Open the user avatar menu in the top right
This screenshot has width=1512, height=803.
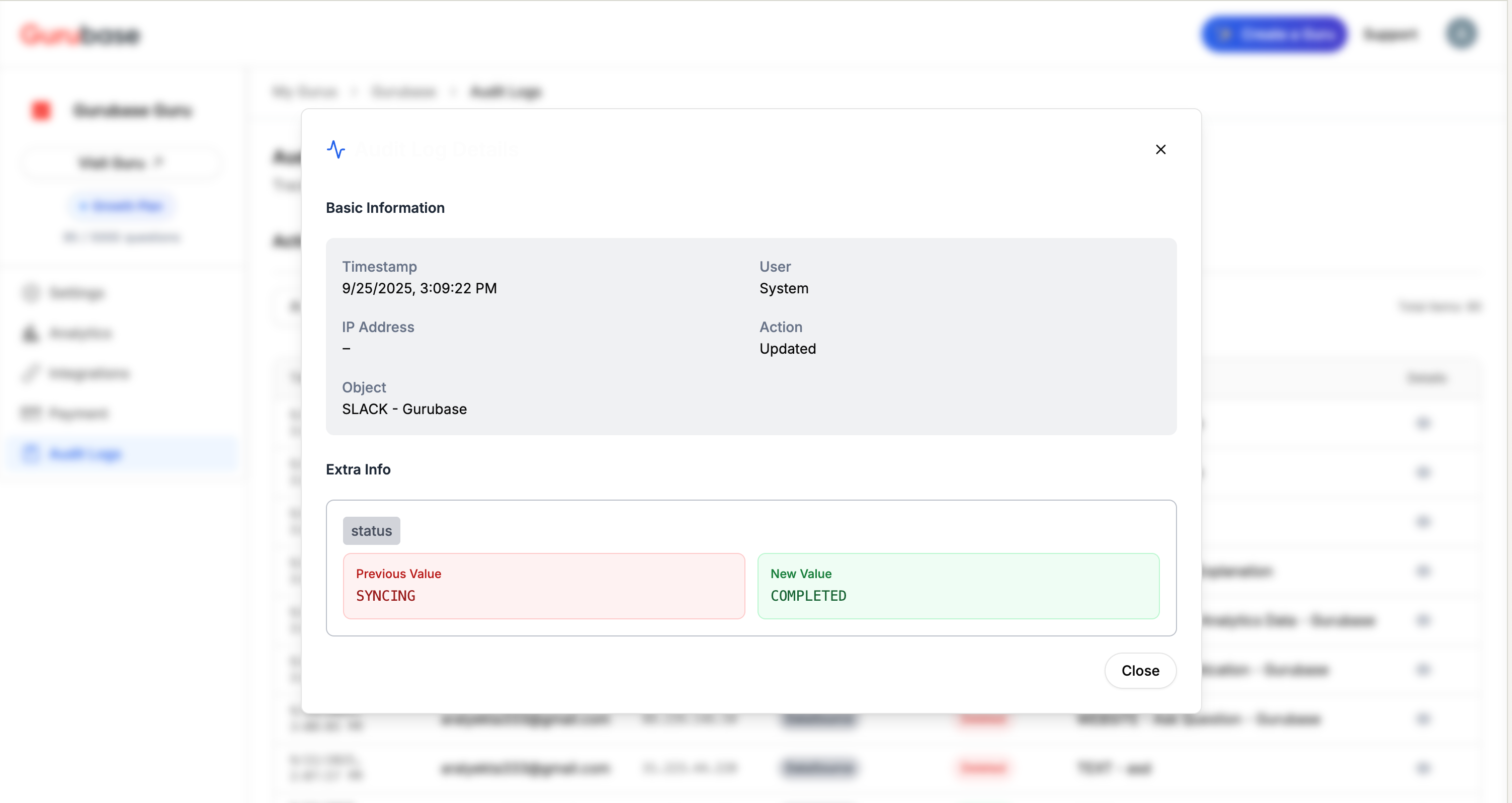[1461, 33]
